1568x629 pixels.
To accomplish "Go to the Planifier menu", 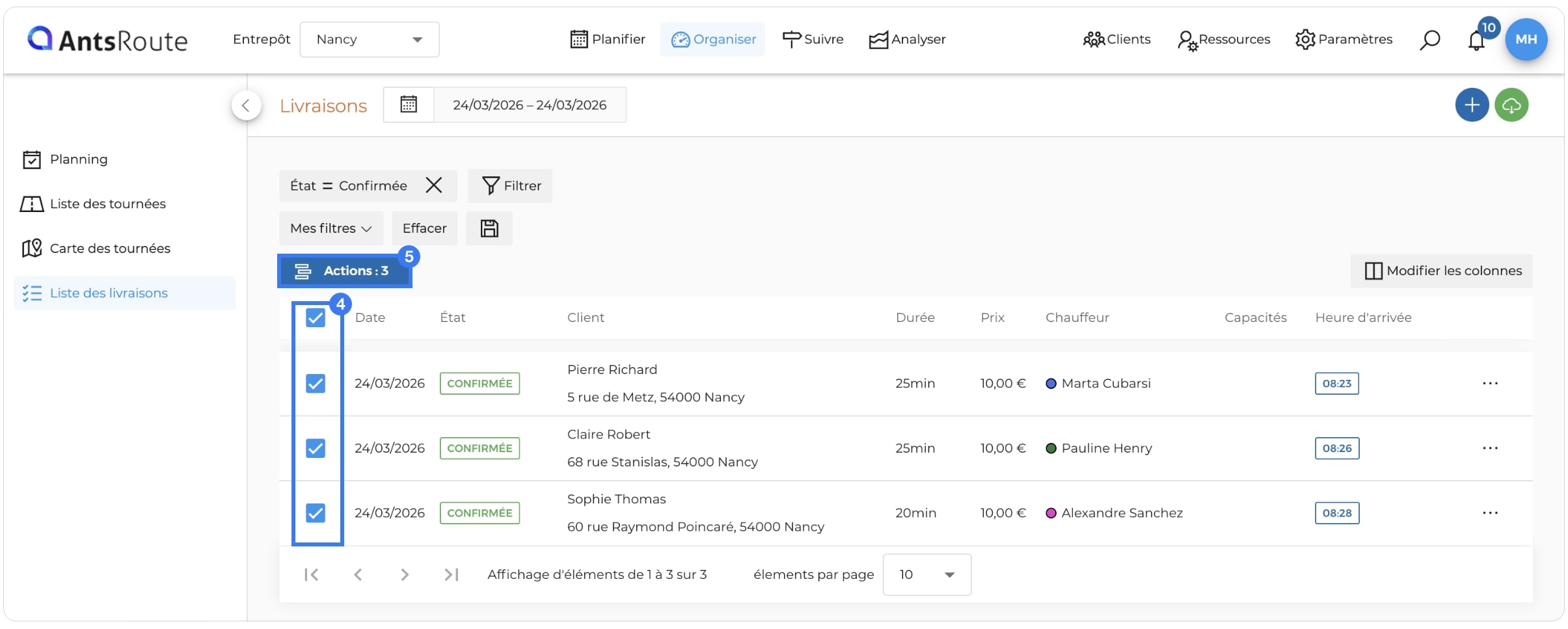I will (x=608, y=40).
